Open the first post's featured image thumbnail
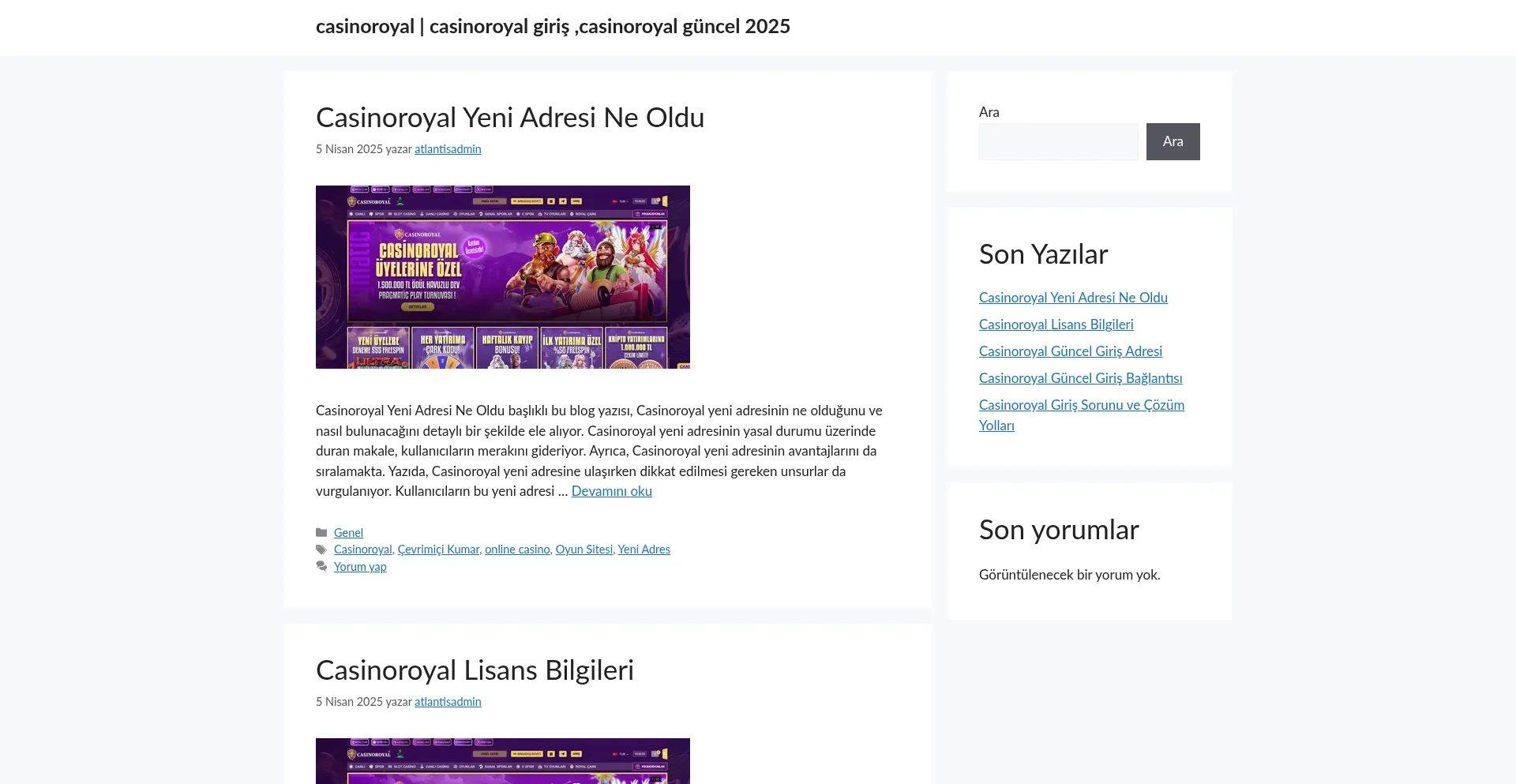This screenshot has height=784, width=1516. click(x=502, y=277)
